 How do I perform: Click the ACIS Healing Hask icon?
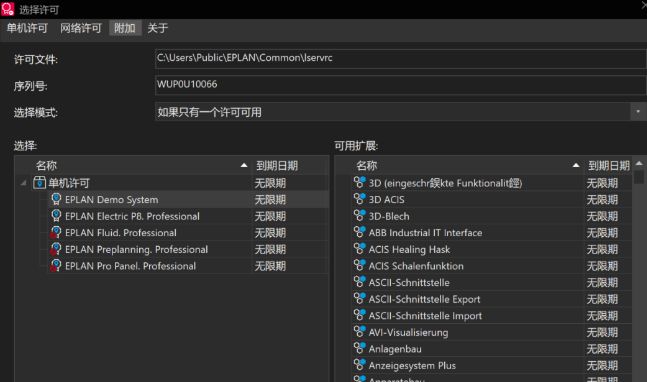359,248
